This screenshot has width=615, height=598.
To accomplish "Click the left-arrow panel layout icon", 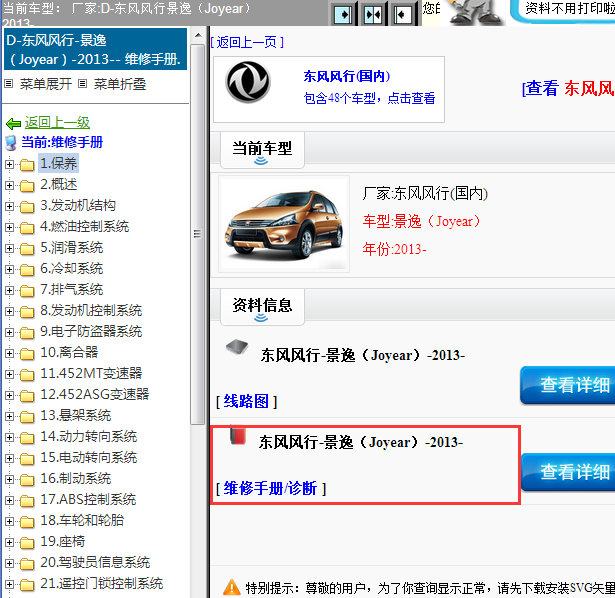I will tap(402, 15).
